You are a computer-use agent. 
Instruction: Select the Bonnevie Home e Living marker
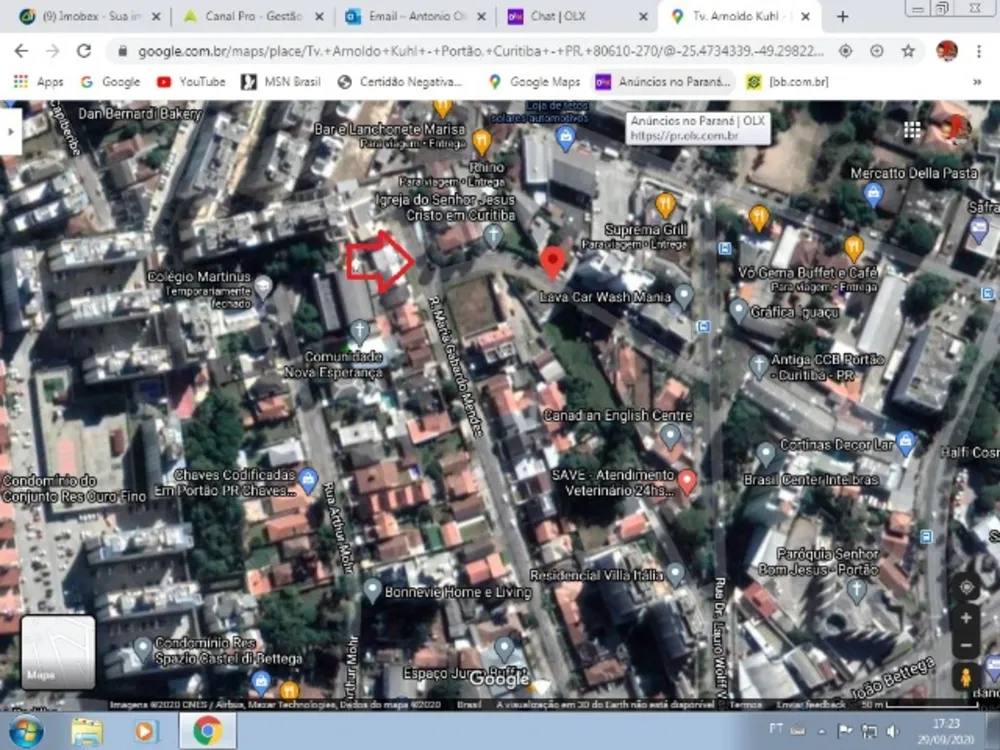point(372,591)
